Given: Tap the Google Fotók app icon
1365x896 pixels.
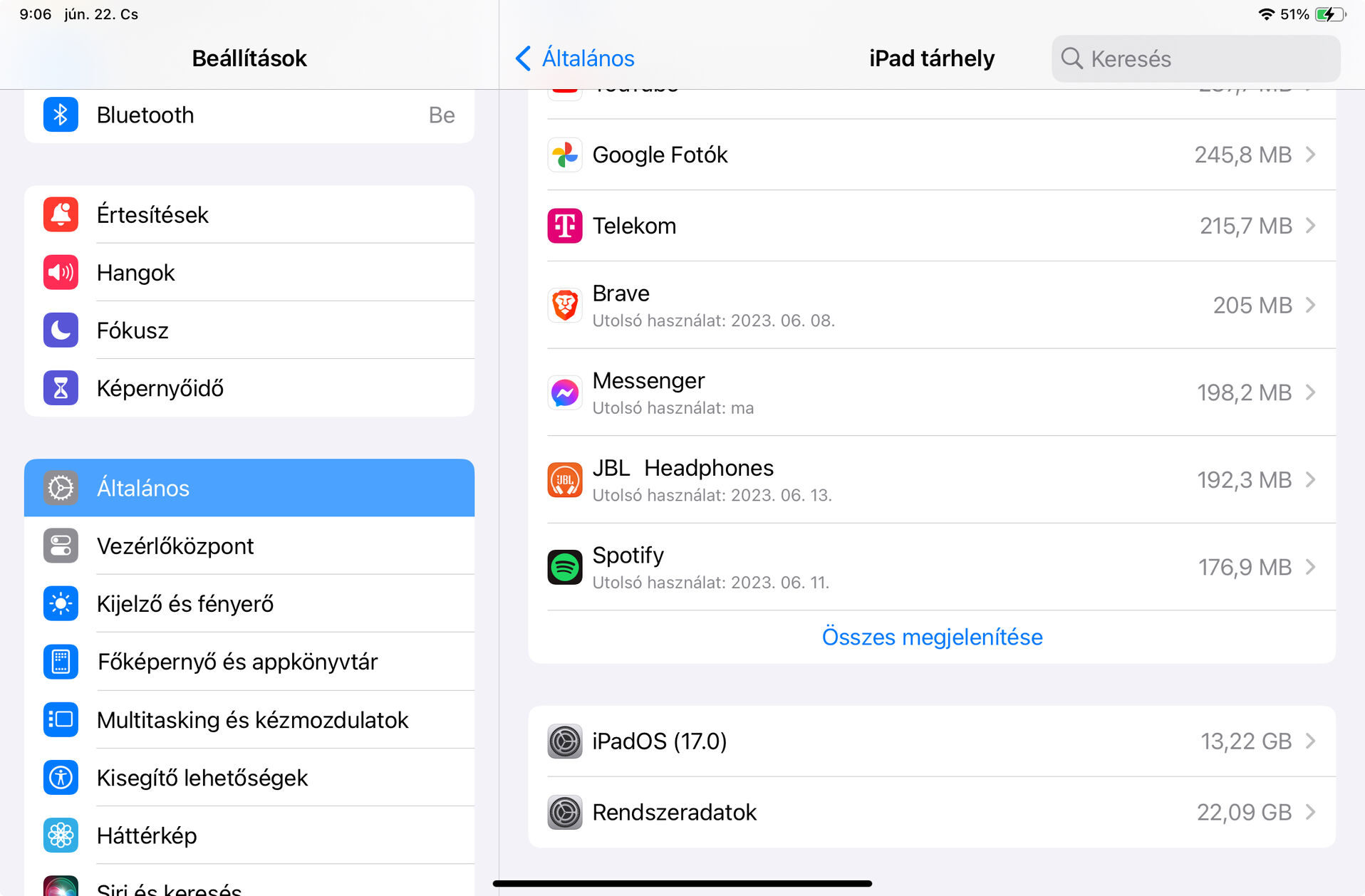Looking at the screenshot, I should [x=565, y=155].
